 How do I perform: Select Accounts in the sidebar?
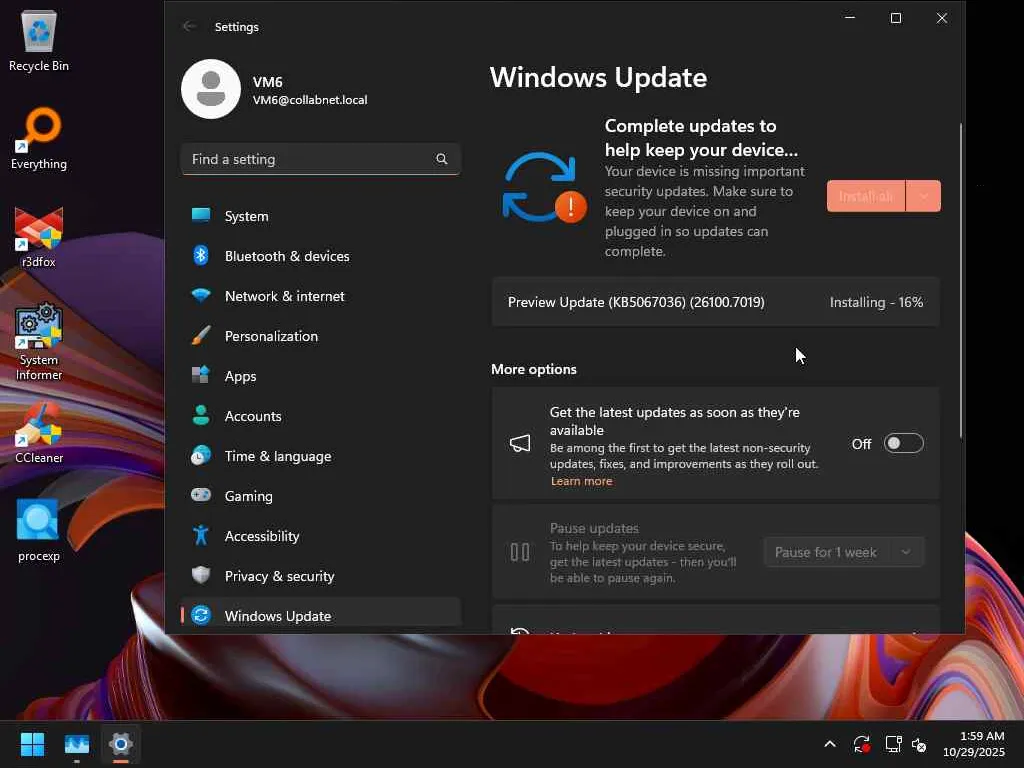click(321, 415)
